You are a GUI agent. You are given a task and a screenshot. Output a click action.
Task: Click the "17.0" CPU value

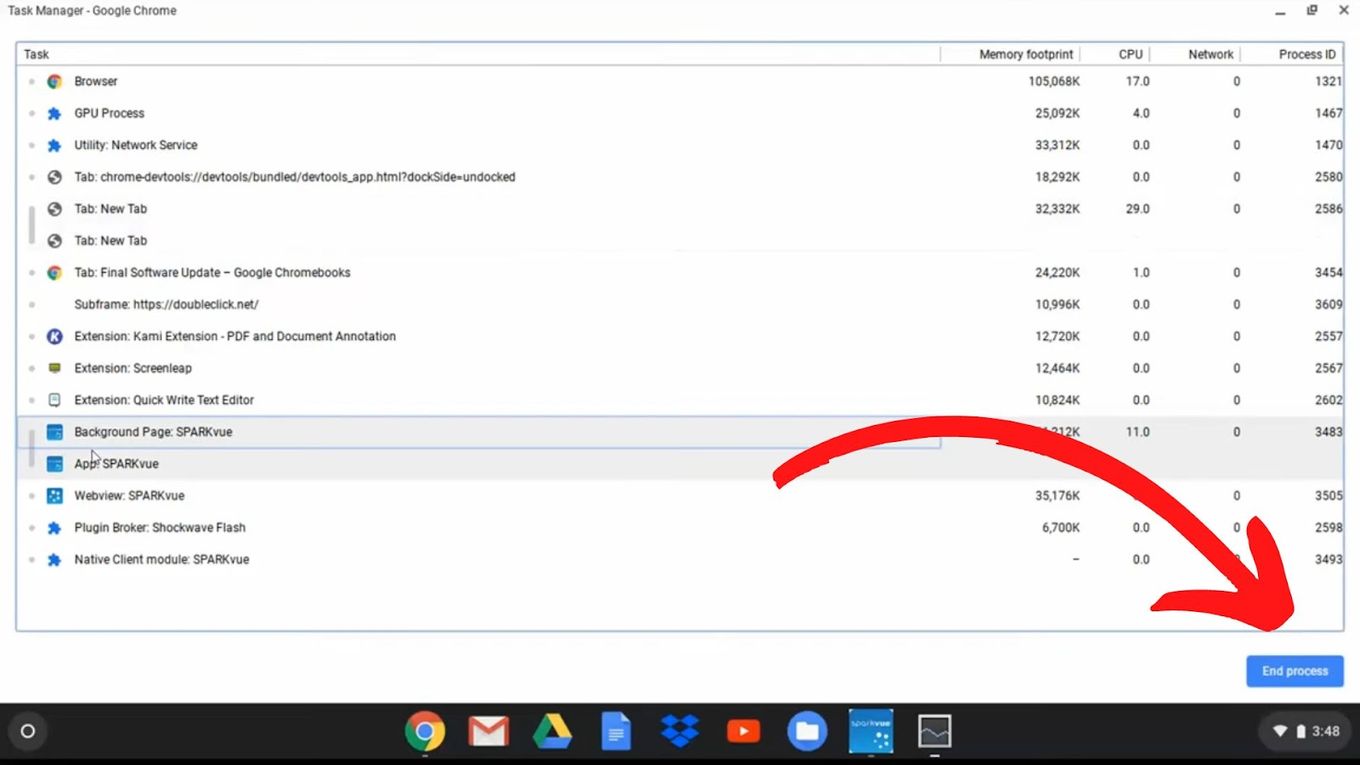tap(1138, 81)
